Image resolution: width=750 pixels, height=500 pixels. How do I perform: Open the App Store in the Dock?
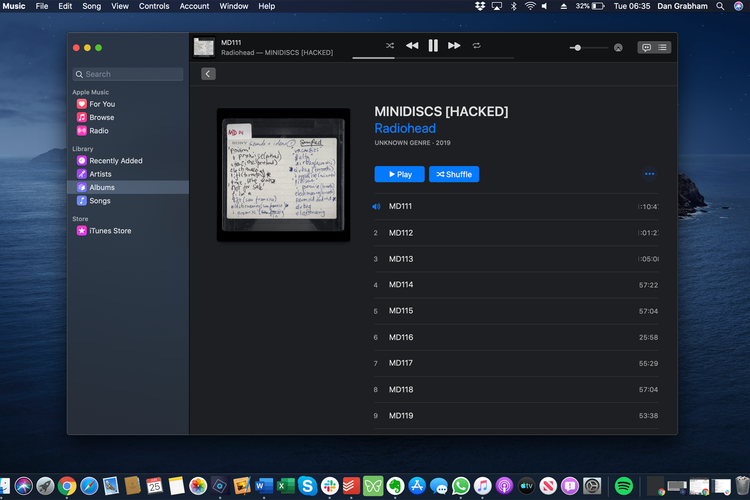[x=417, y=486]
